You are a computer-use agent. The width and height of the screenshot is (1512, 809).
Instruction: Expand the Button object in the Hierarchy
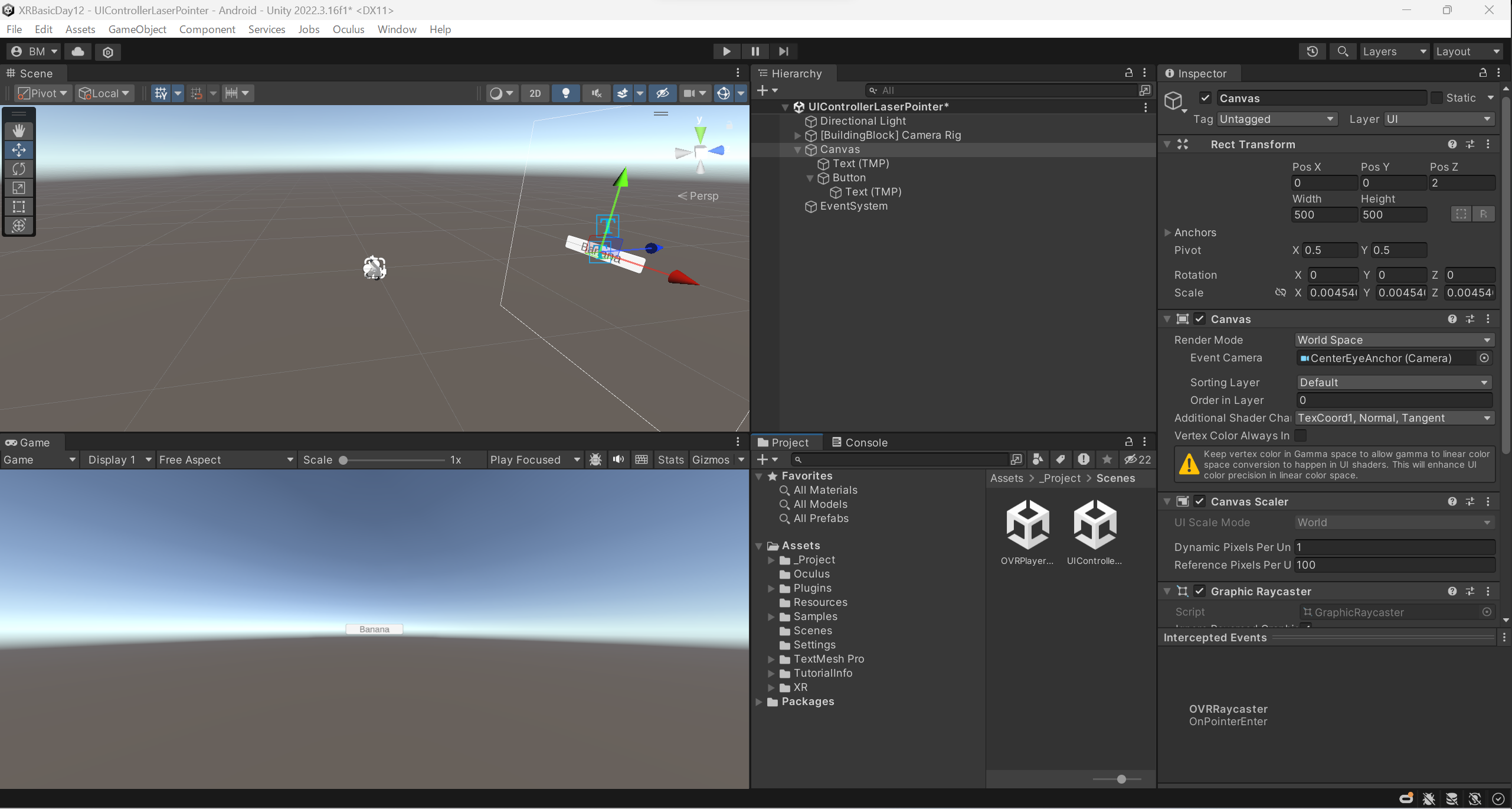pyautogui.click(x=809, y=178)
